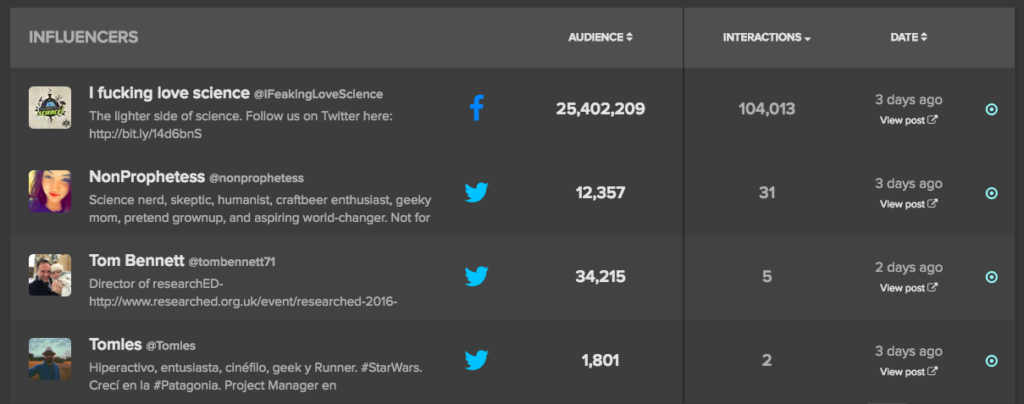The width and height of the screenshot is (1024, 404).
Task: Click NonProphetess avatar image
Action: [x=50, y=191]
